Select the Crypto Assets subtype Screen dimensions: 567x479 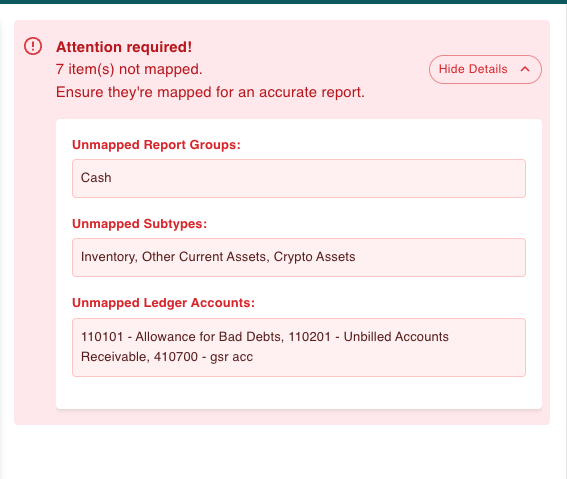pyautogui.click(x=314, y=257)
